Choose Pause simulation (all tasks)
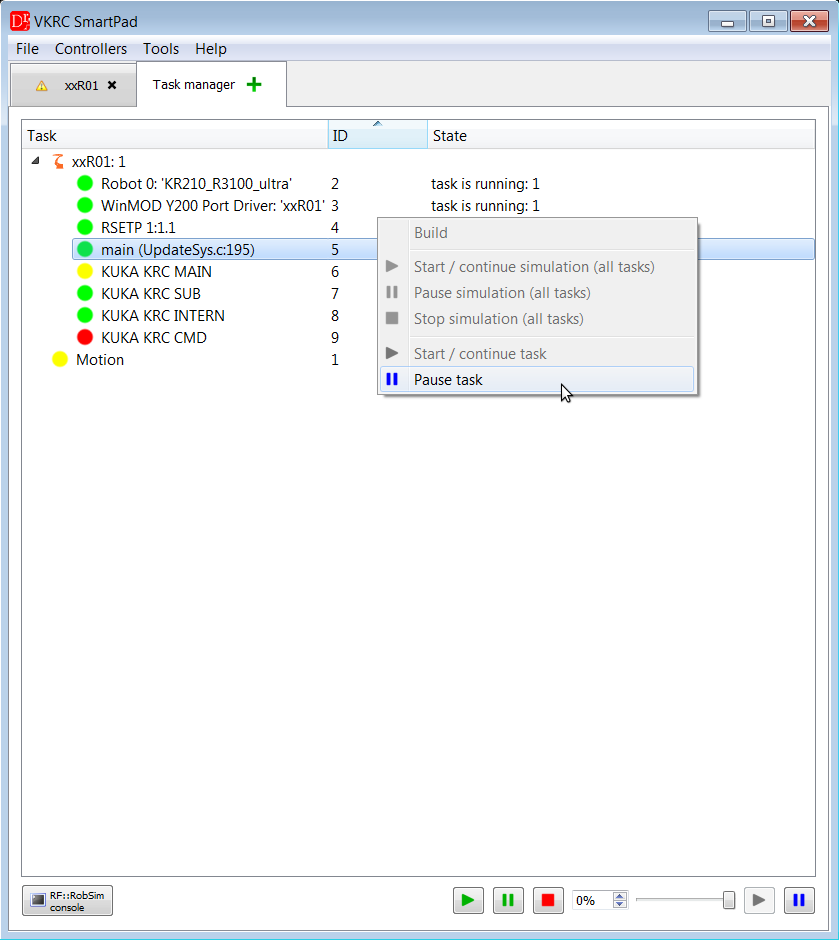 537,293
